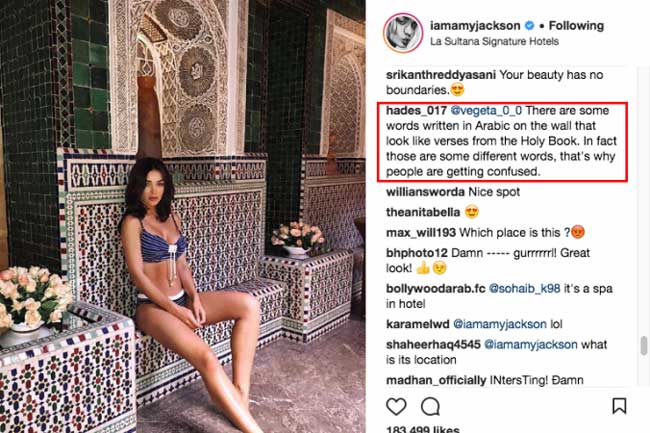Screen dimensions: 650x433
Task: Open iamamyjackson profile picture
Action: tap(403, 33)
